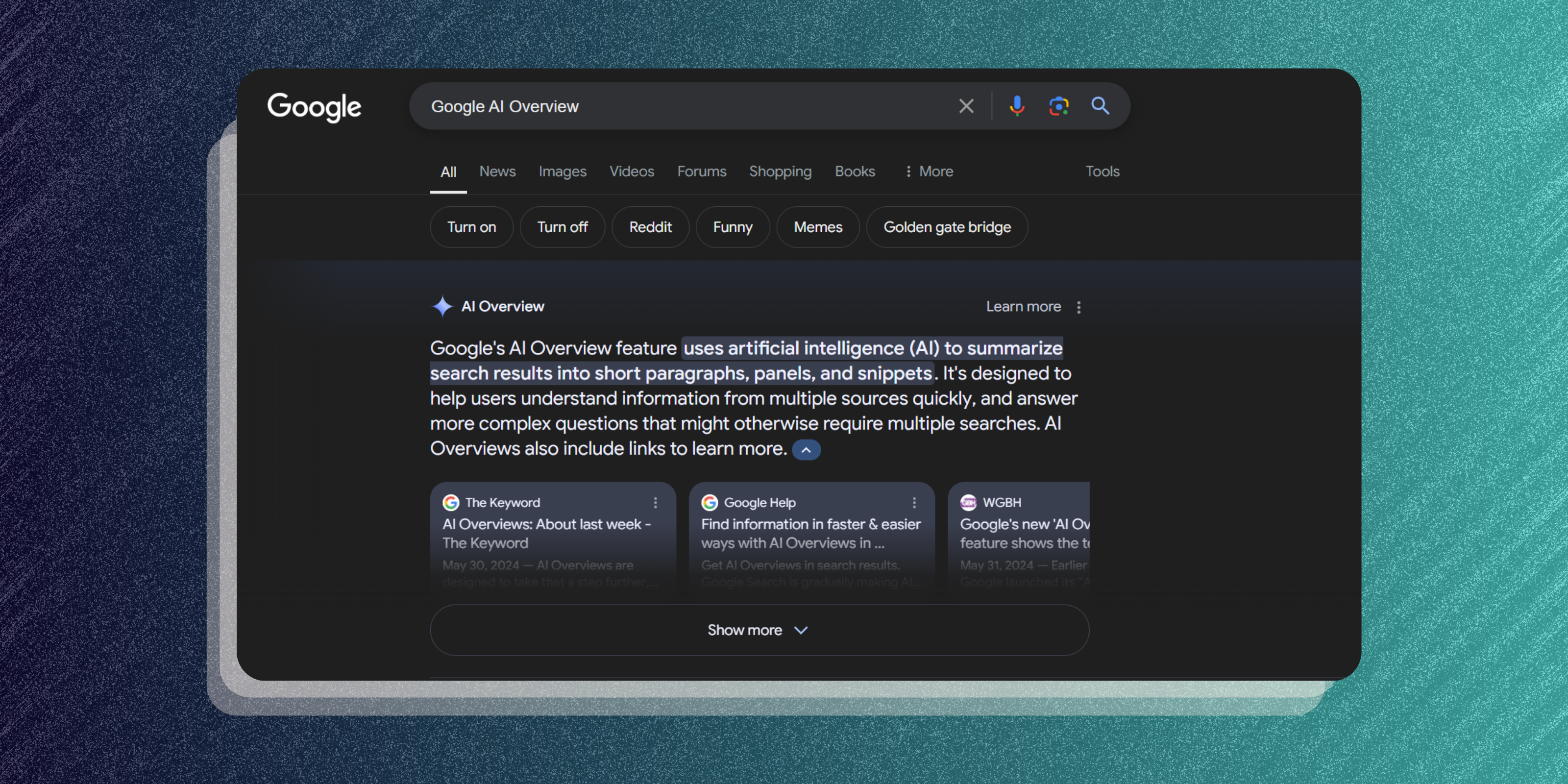The width and height of the screenshot is (1568, 784).
Task: Click the Google logo
Action: (314, 107)
